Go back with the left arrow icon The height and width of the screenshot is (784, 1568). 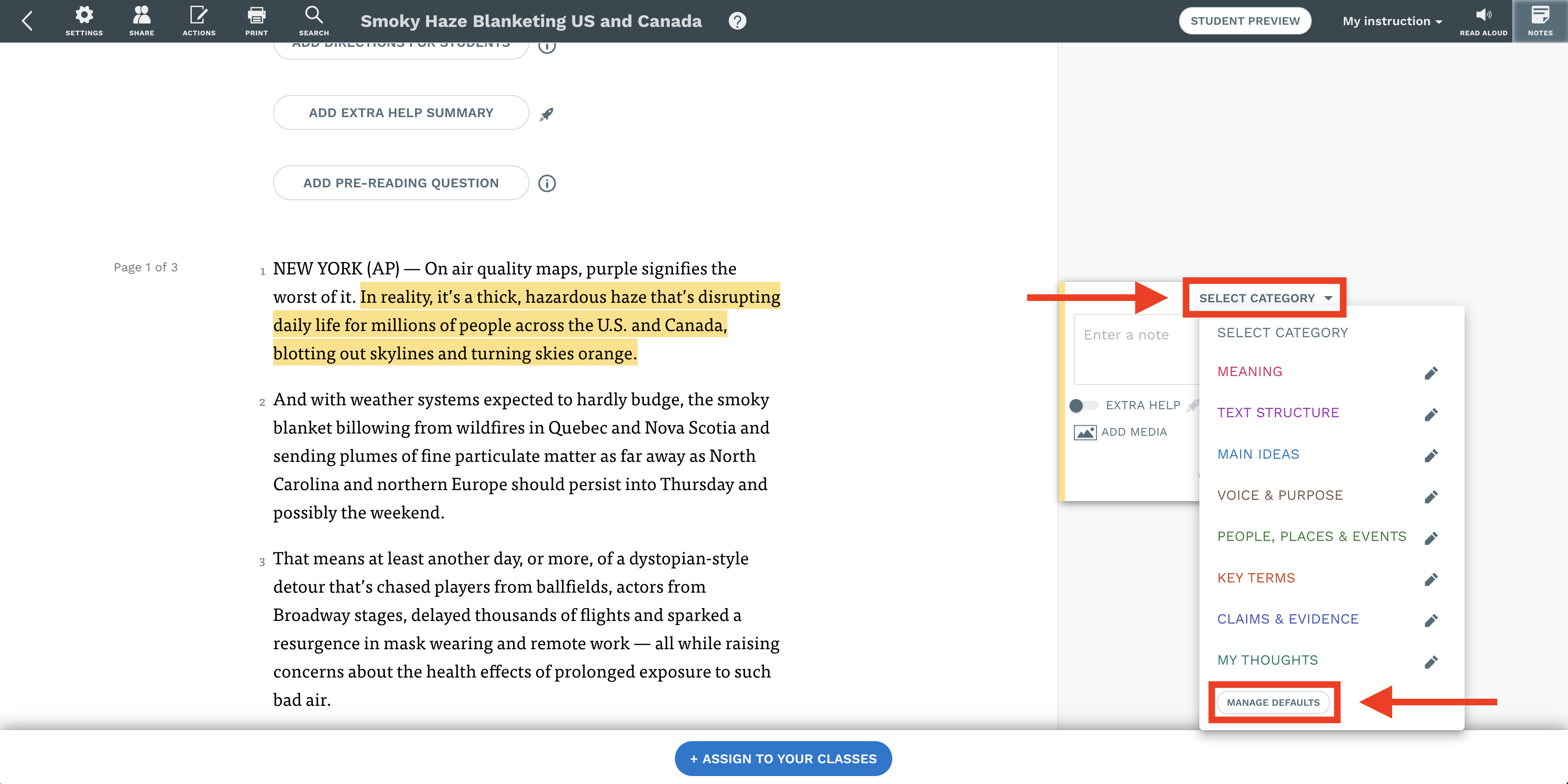coord(27,21)
